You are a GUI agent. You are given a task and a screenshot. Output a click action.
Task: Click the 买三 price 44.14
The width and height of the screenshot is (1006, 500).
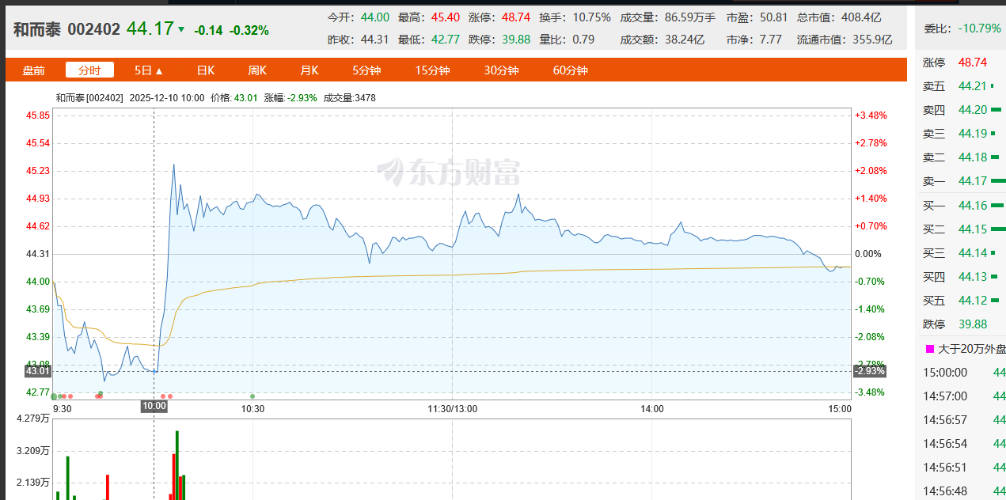[973, 252]
